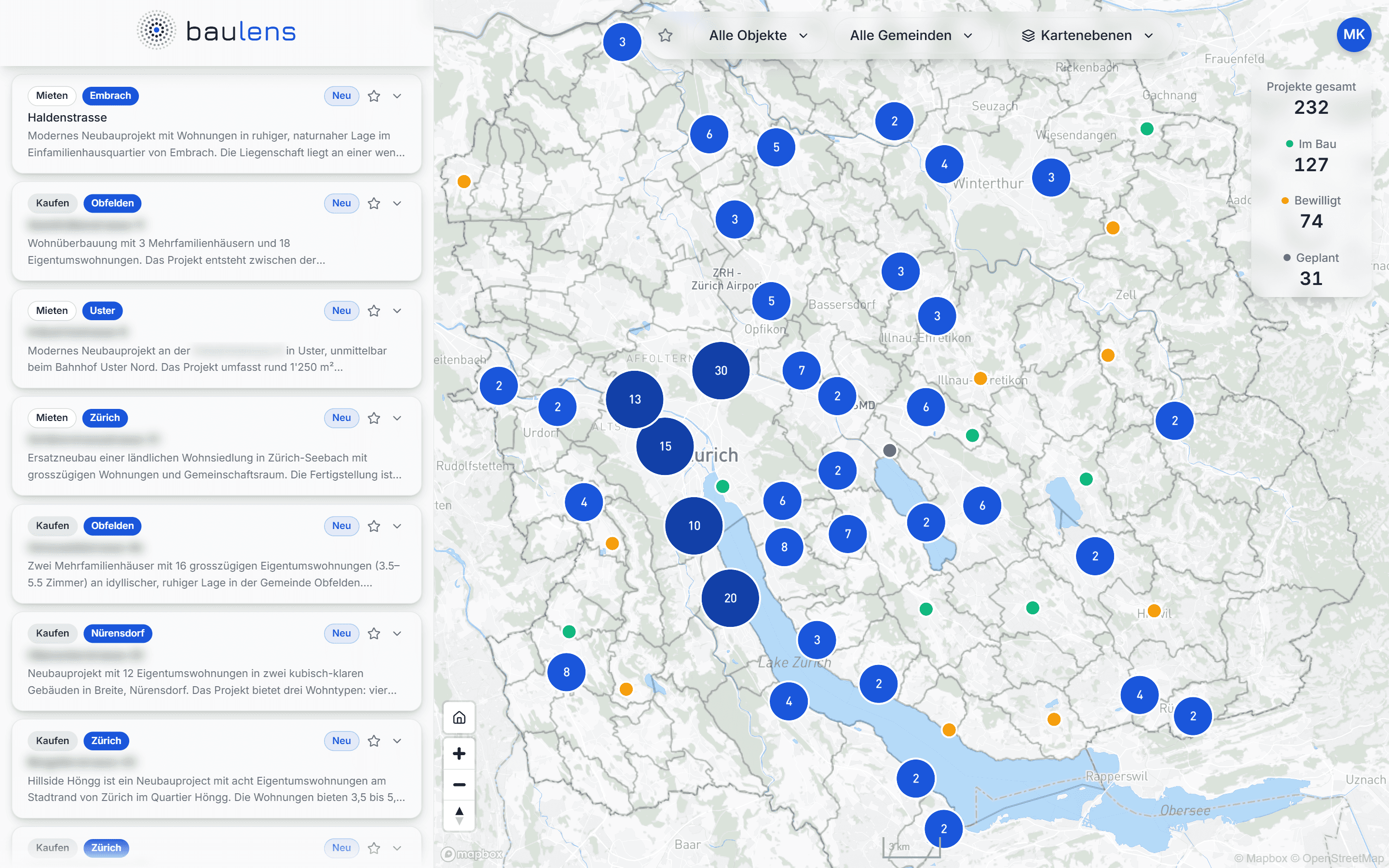Viewport: 1389px width, 868px height.
Task: Star the Hillside Höngg listing
Action: coord(374,741)
